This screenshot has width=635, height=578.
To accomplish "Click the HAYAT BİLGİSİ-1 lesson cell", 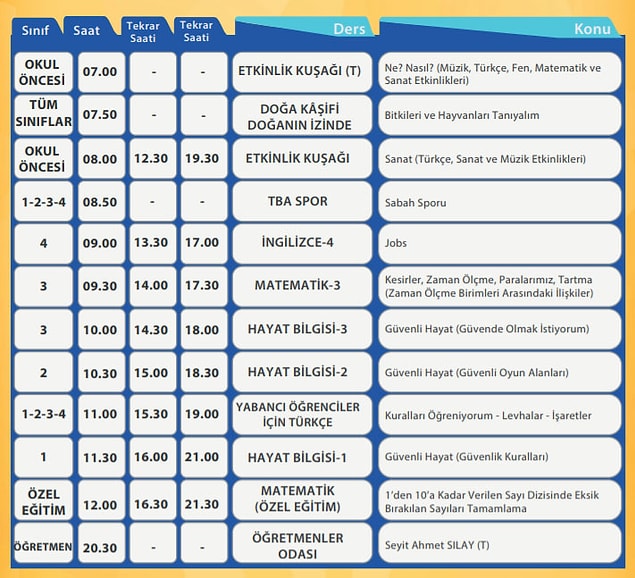I will tap(302, 457).
